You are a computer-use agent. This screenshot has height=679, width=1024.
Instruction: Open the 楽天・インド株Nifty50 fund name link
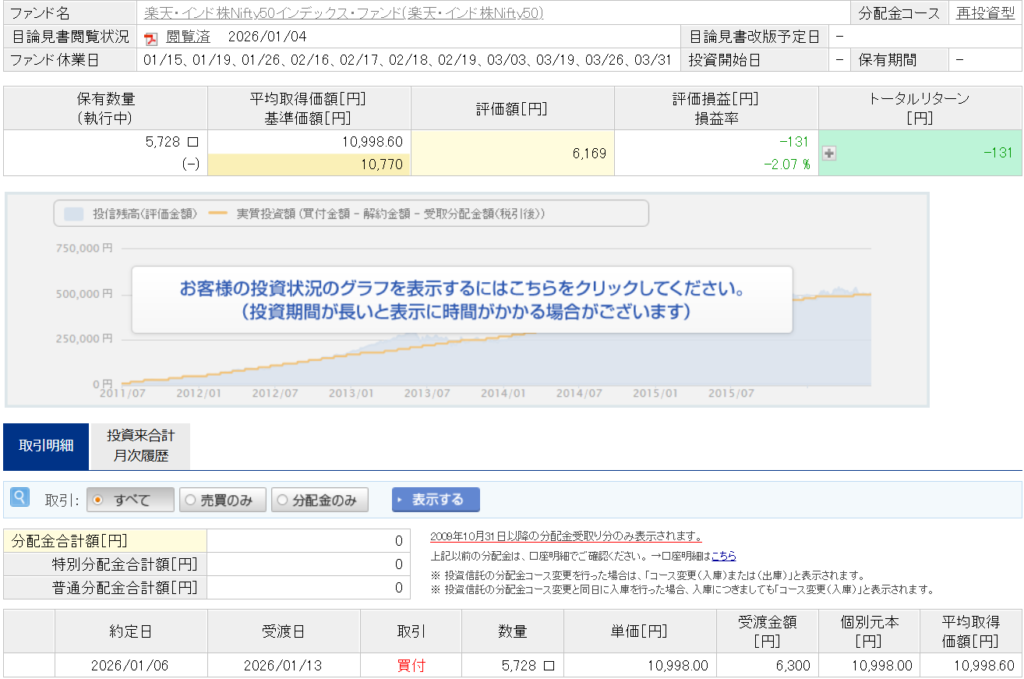[x=344, y=14]
